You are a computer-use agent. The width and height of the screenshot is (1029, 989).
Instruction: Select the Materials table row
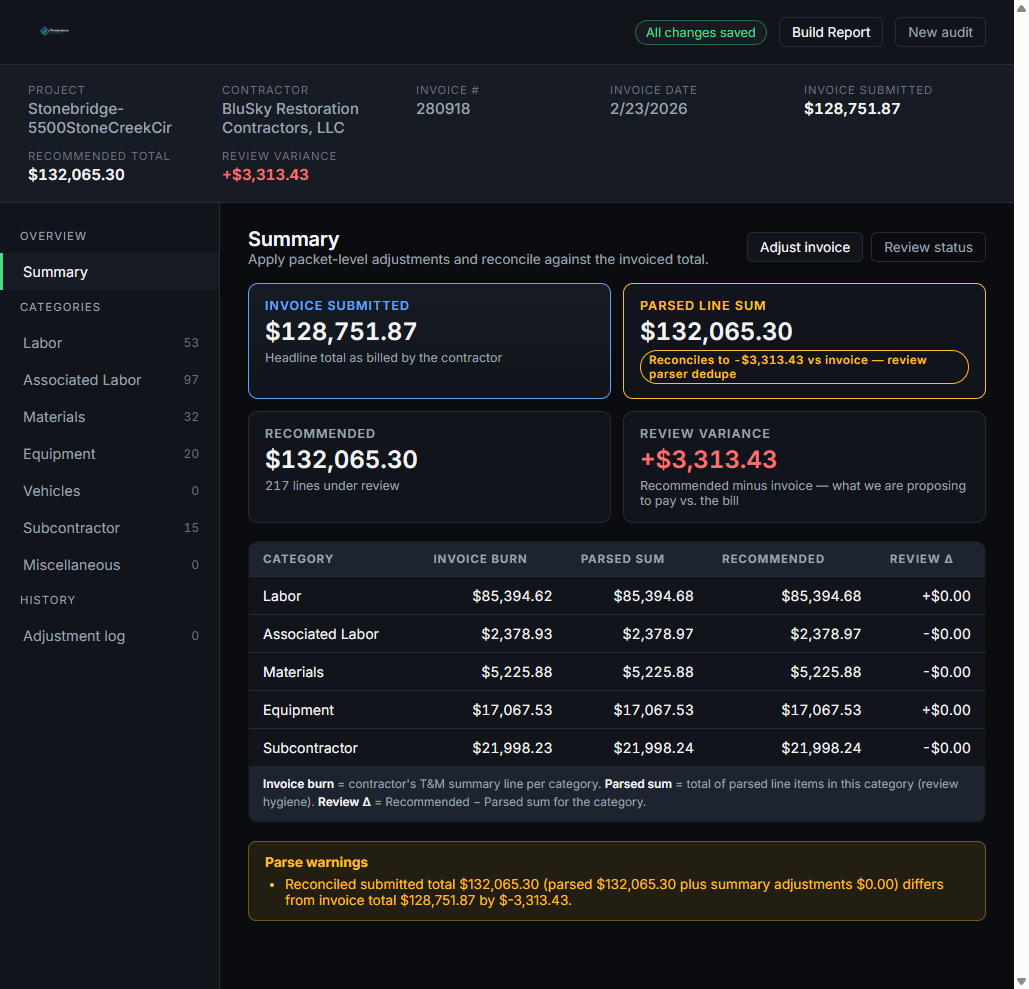(x=616, y=672)
